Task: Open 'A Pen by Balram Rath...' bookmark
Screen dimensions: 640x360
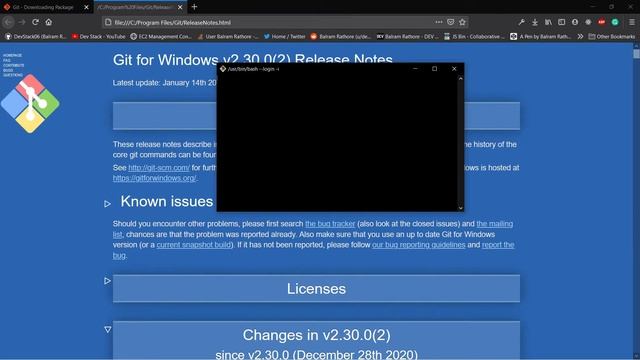Action: click(541, 36)
